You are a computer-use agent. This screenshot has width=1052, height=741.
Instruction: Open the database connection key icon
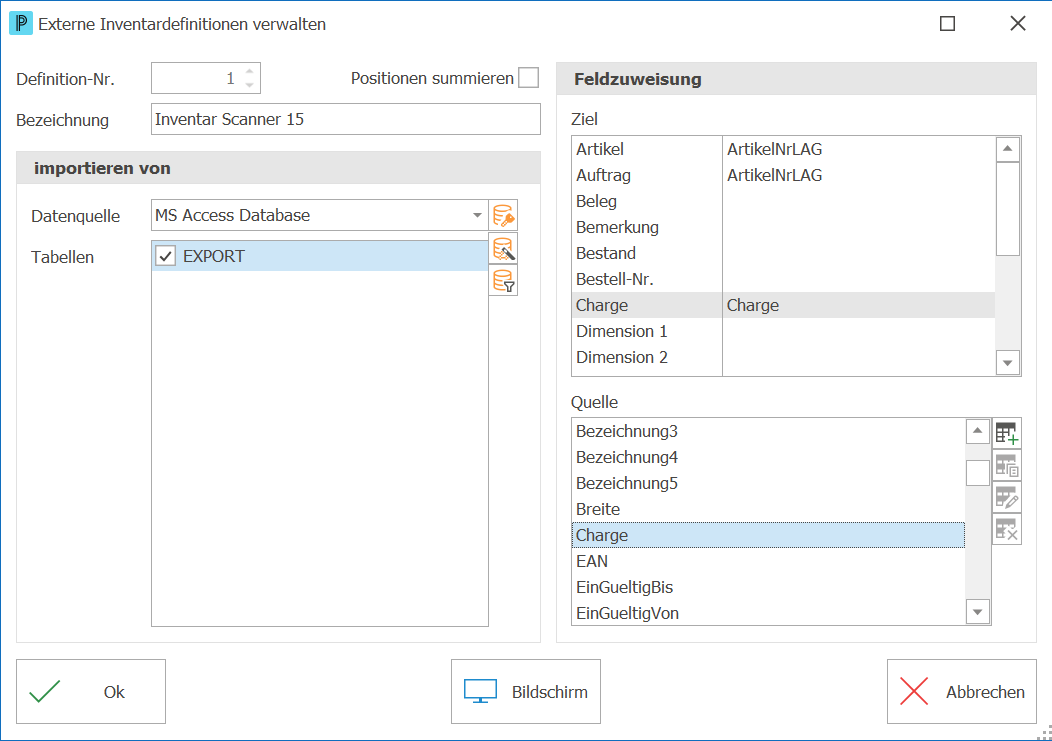click(503, 215)
